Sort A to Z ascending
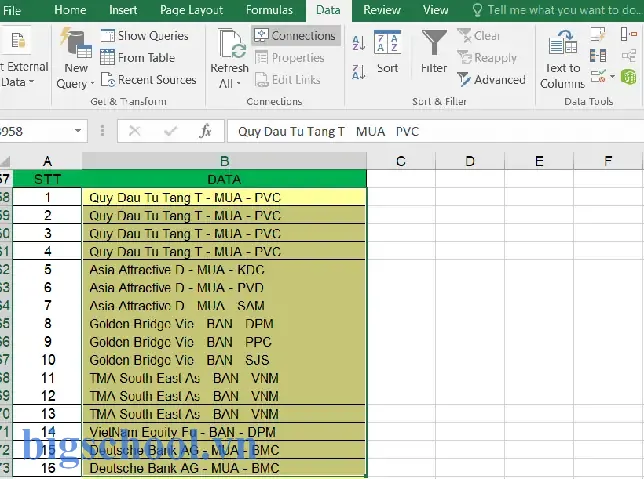This screenshot has height=479, width=644. pyautogui.click(x=359, y=43)
